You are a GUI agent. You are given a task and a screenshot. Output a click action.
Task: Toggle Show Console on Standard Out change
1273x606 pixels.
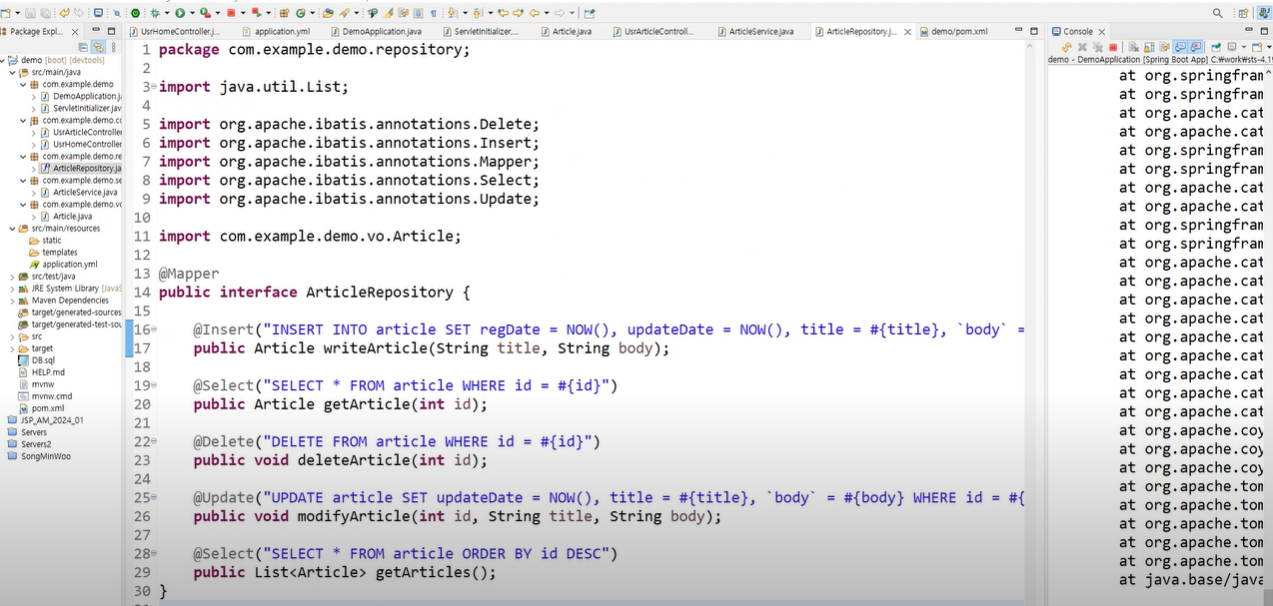1180,47
